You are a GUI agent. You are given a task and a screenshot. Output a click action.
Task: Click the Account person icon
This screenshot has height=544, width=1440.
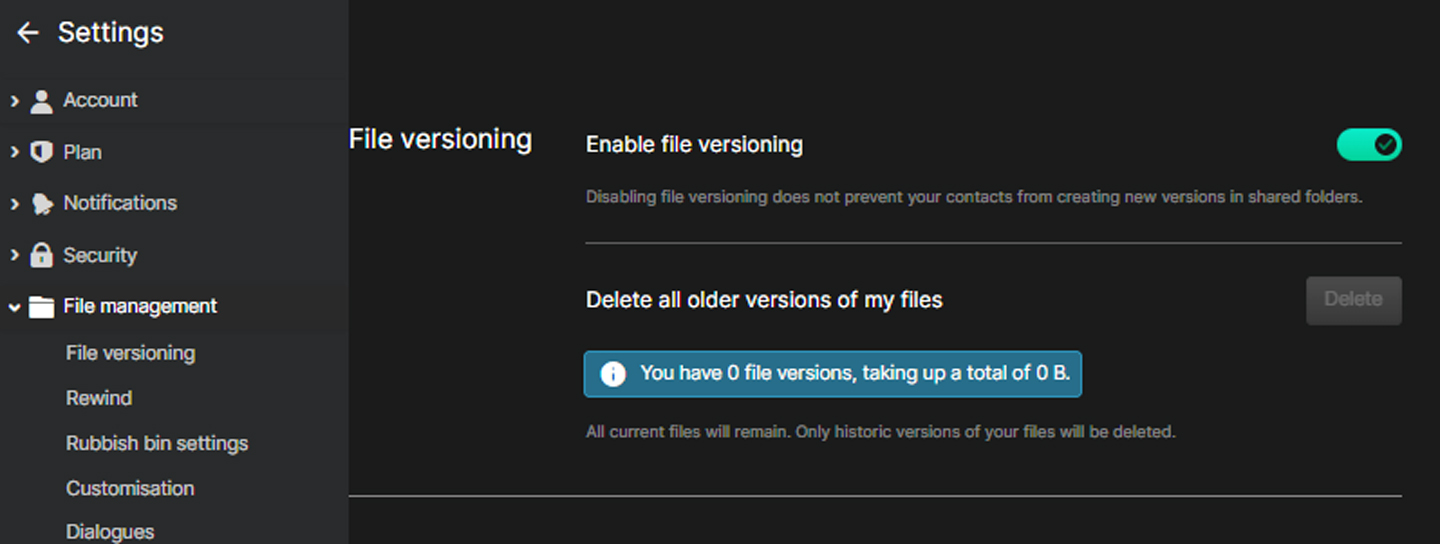41,101
